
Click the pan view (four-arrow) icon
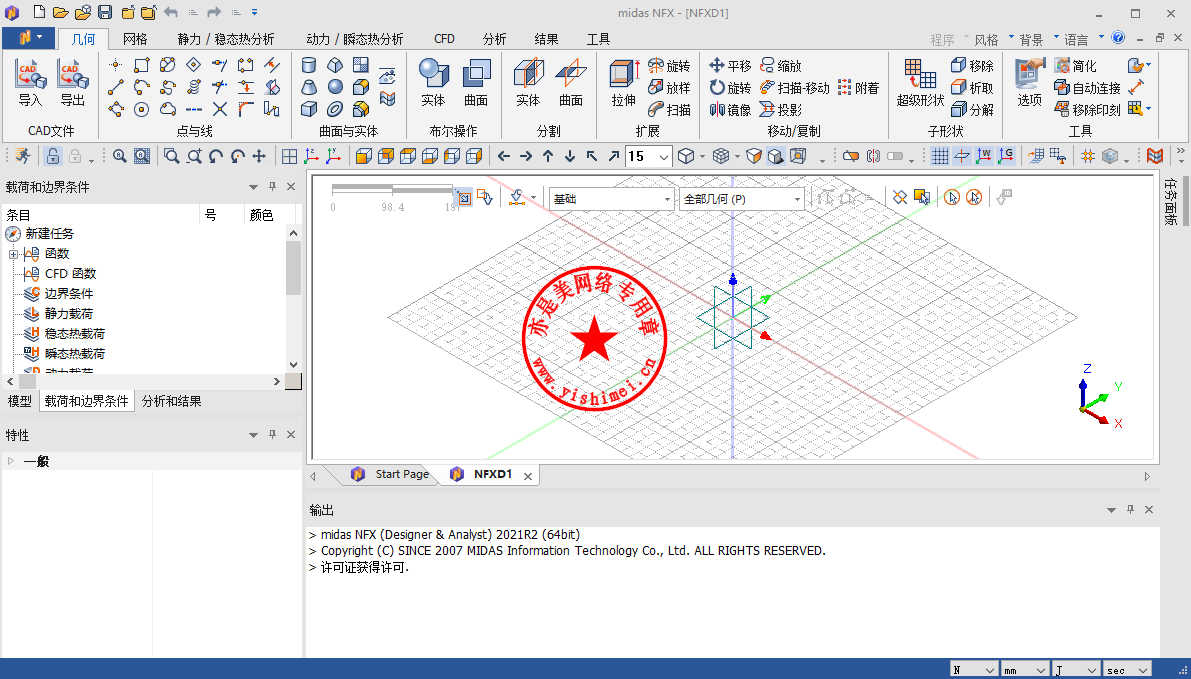click(x=259, y=156)
